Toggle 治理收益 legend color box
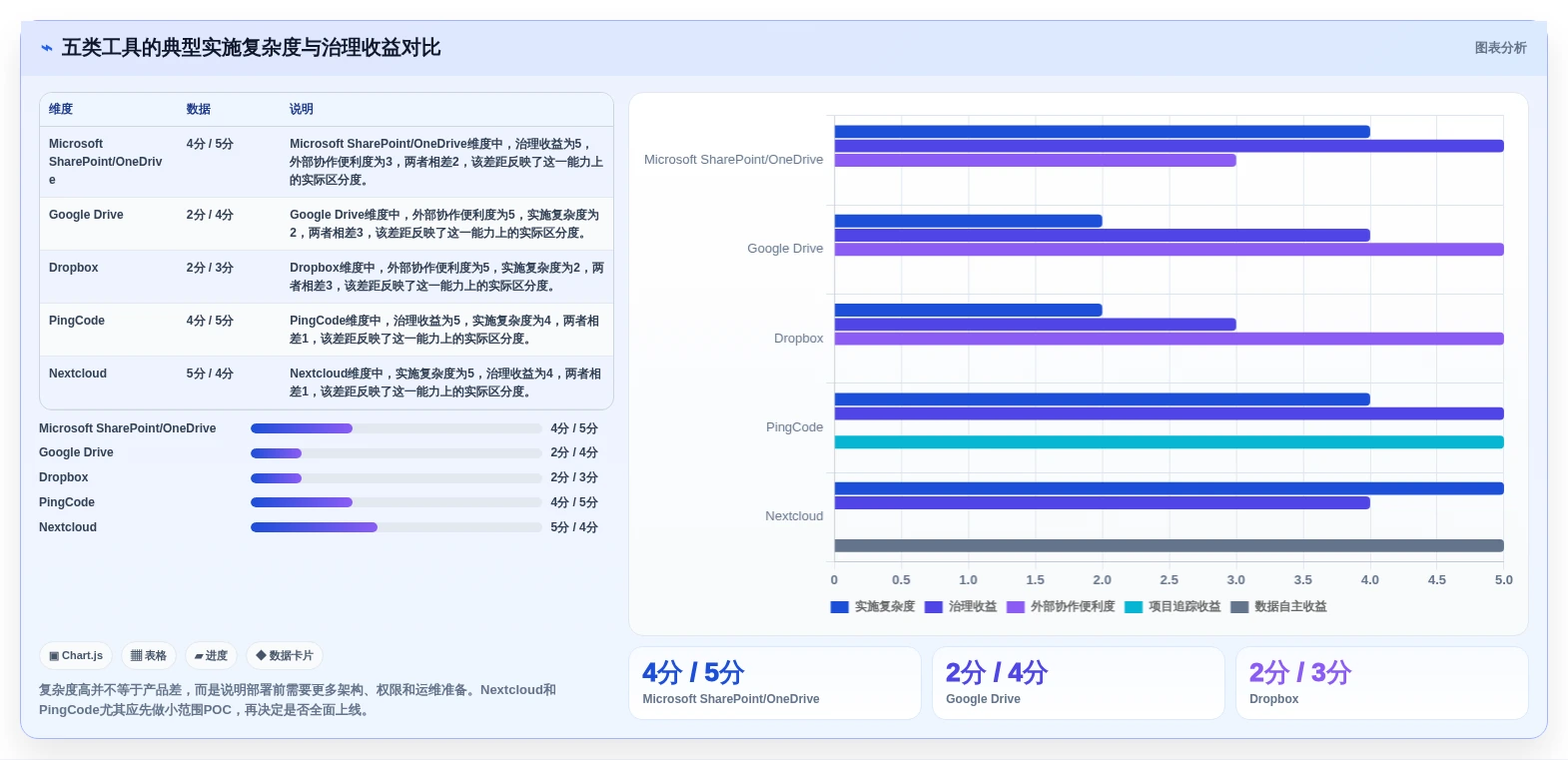 pyautogui.click(x=934, y=607)
